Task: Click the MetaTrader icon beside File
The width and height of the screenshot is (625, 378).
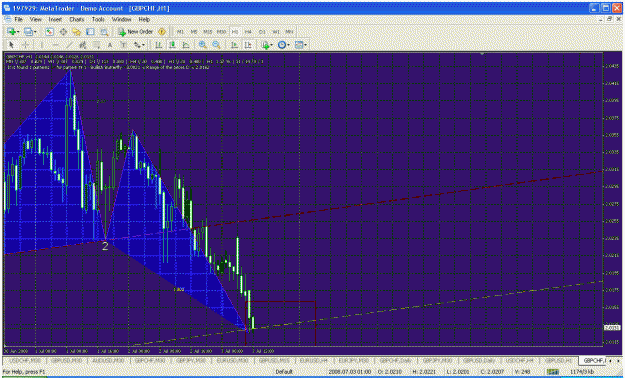Action: [8, 19]
